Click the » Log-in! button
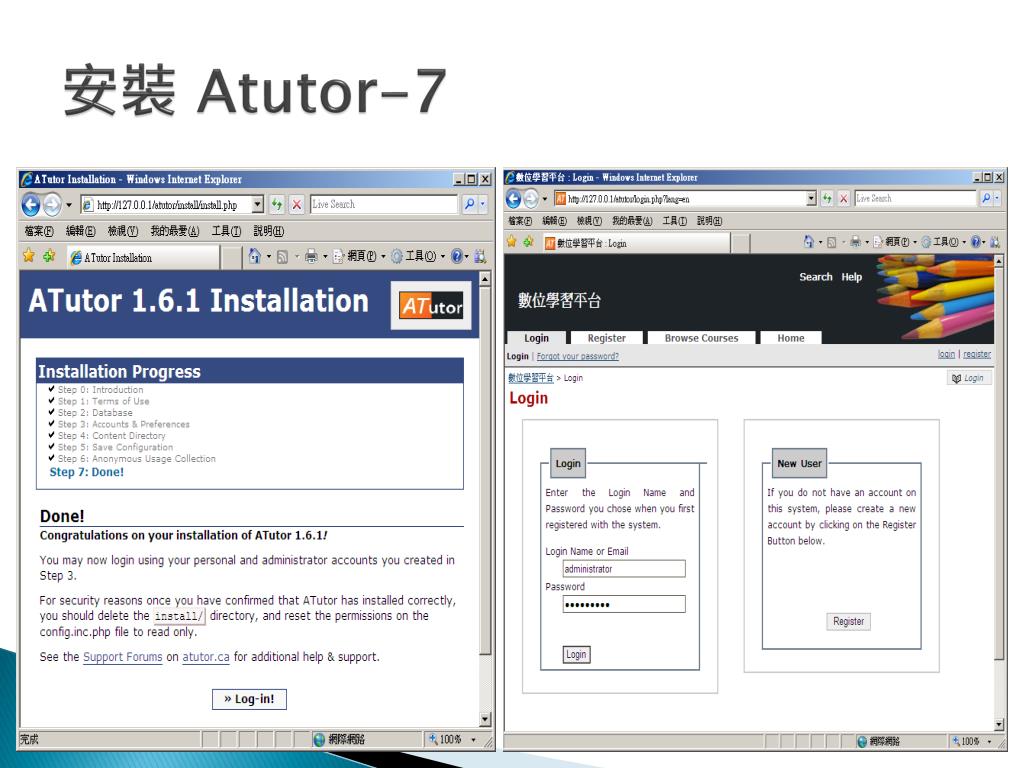 (x=249, y=699)
